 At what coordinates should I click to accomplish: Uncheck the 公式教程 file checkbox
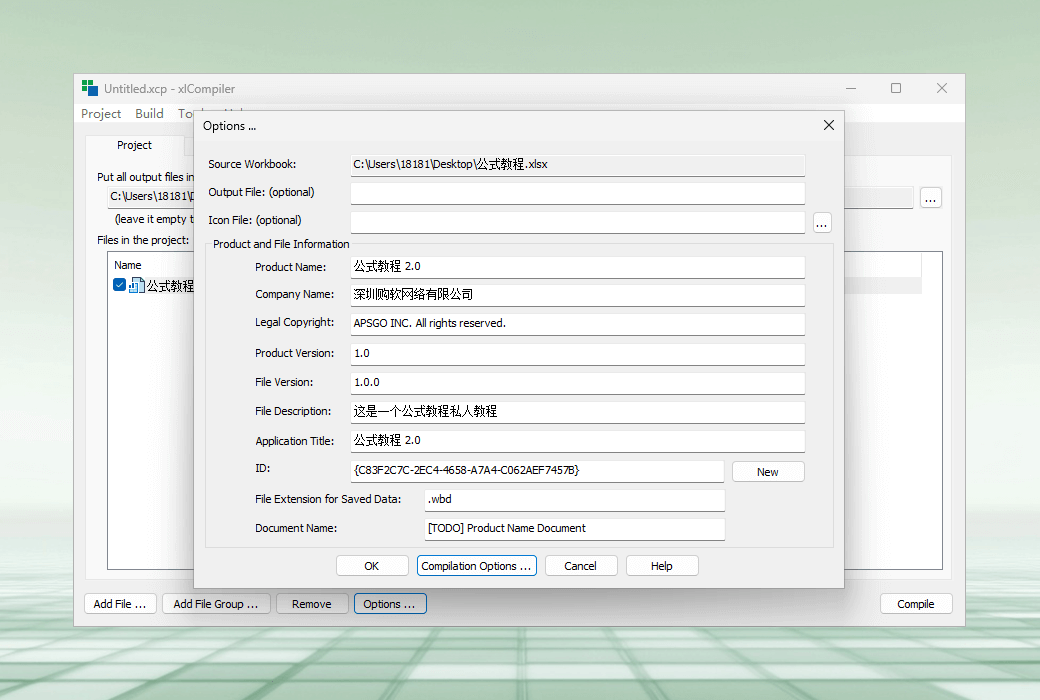point(119,285)
